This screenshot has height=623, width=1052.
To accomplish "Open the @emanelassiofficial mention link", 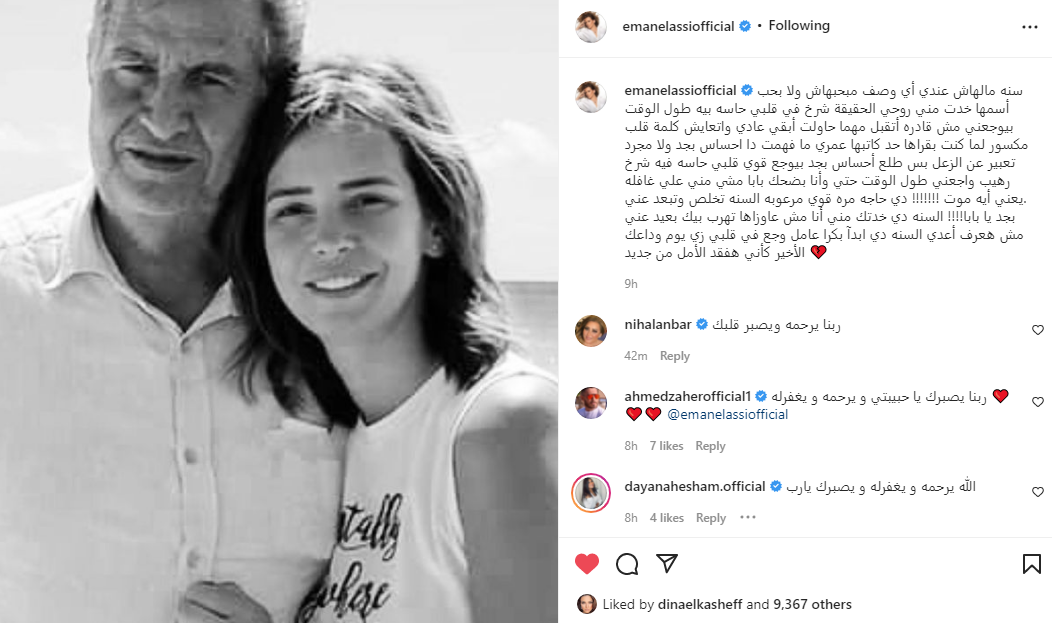I will point(728,414).
